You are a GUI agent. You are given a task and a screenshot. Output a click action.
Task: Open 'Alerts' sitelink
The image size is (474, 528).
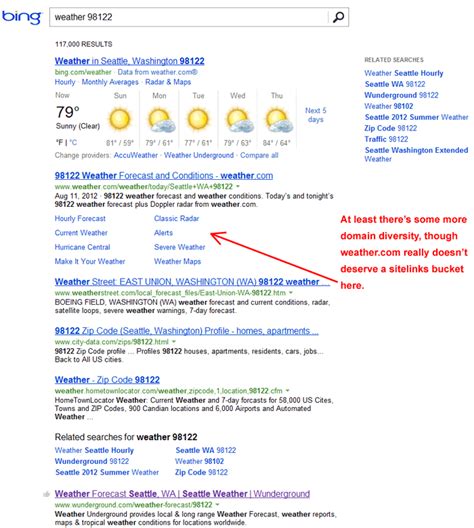163,233
